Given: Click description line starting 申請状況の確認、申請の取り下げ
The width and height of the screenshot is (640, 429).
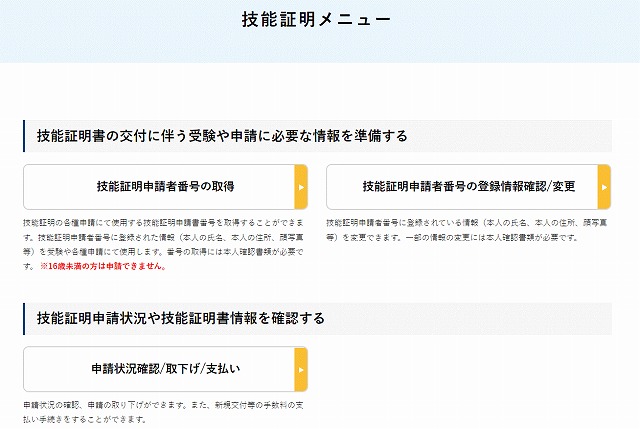Looking at the screenshot, I should (x=163, y=405).
